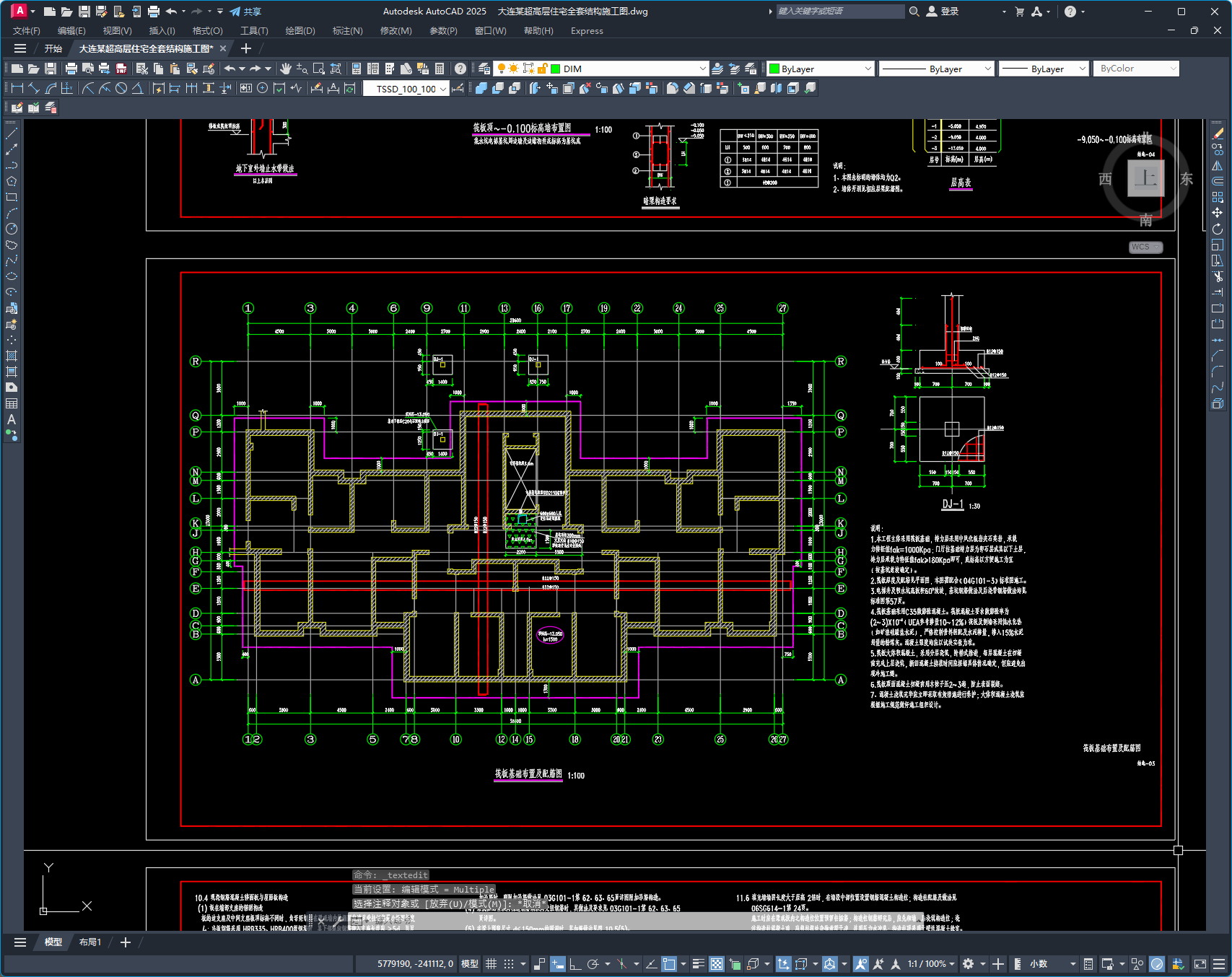Viewport: 1232px width, 977px height.
Task: Click the ViewCube 上 top face
Action: tap(1145, 178)
